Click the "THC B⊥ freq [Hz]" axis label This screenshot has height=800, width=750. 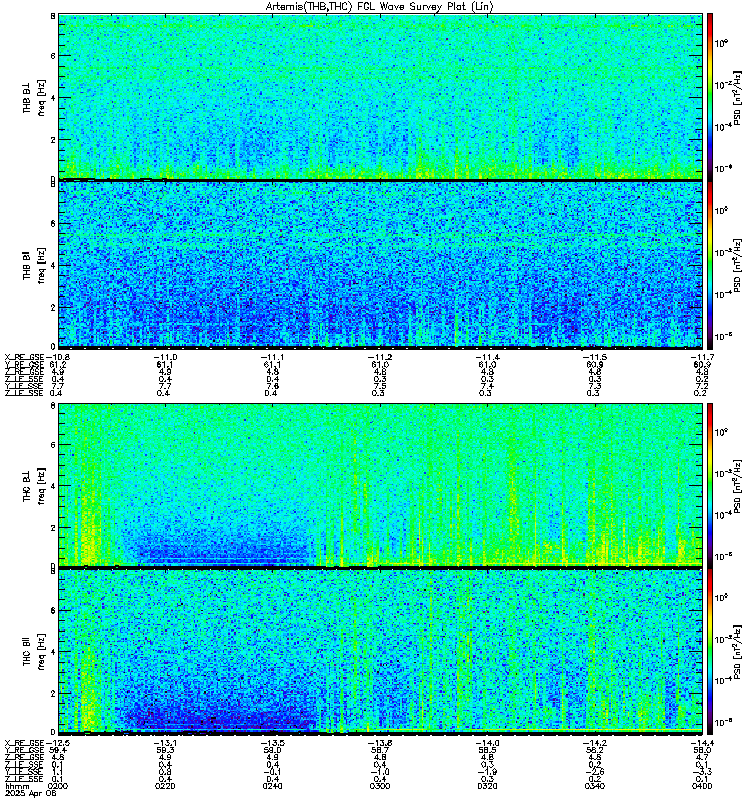click(34, 485)
